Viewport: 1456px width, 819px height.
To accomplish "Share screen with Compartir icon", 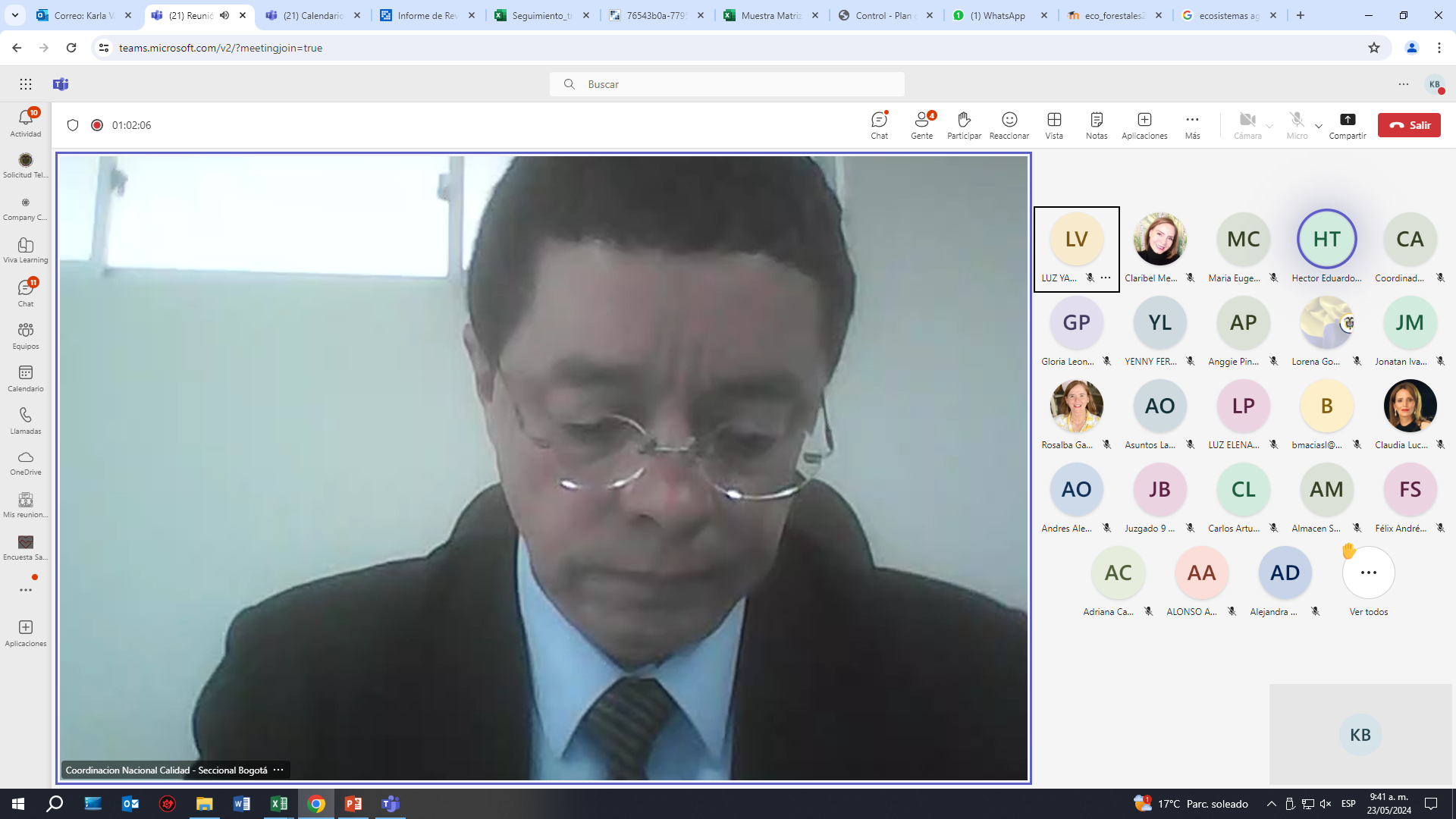I will click(1348, 125).
